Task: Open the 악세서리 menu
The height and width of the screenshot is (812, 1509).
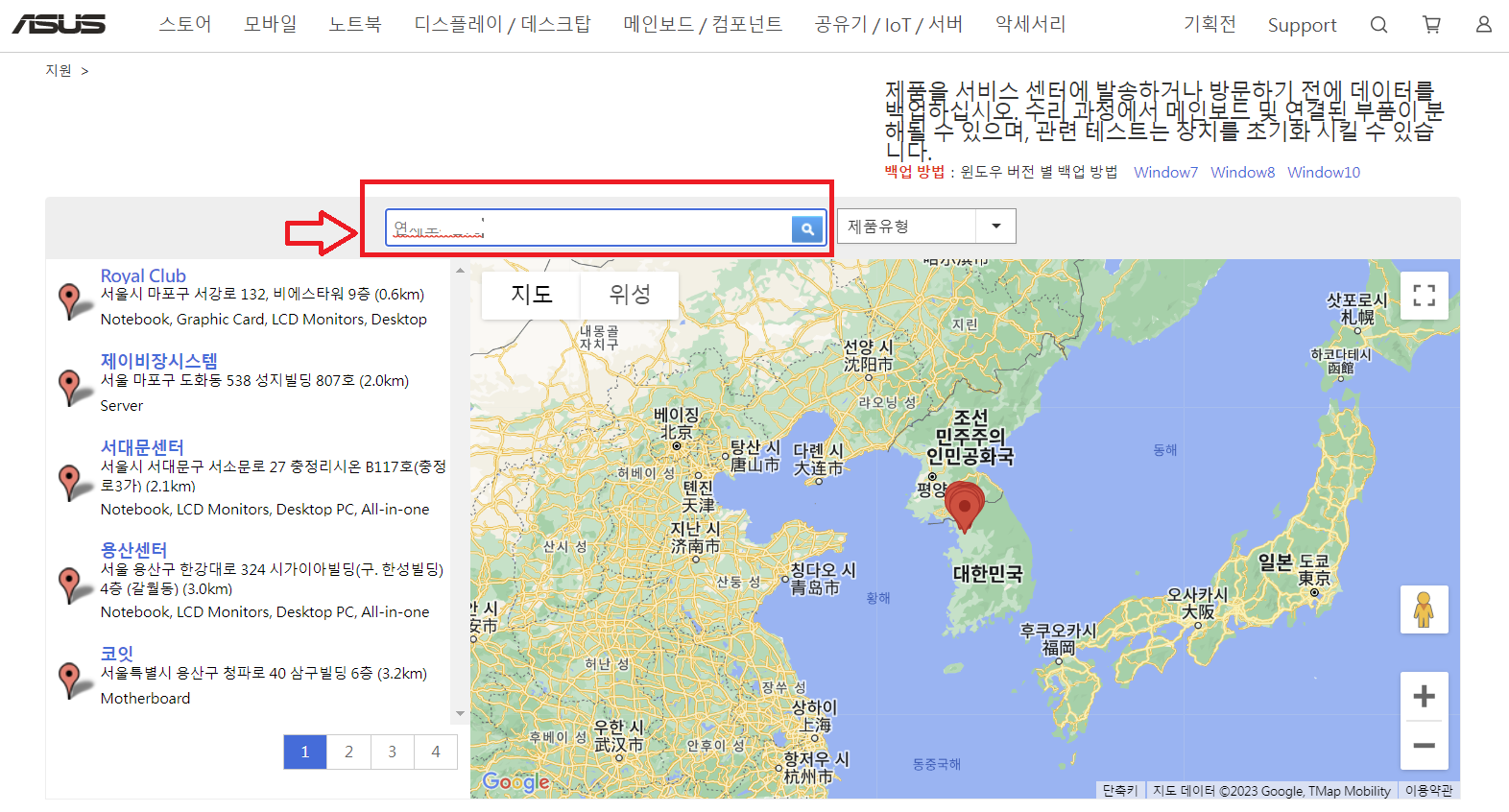Action: coord(1031,24)
